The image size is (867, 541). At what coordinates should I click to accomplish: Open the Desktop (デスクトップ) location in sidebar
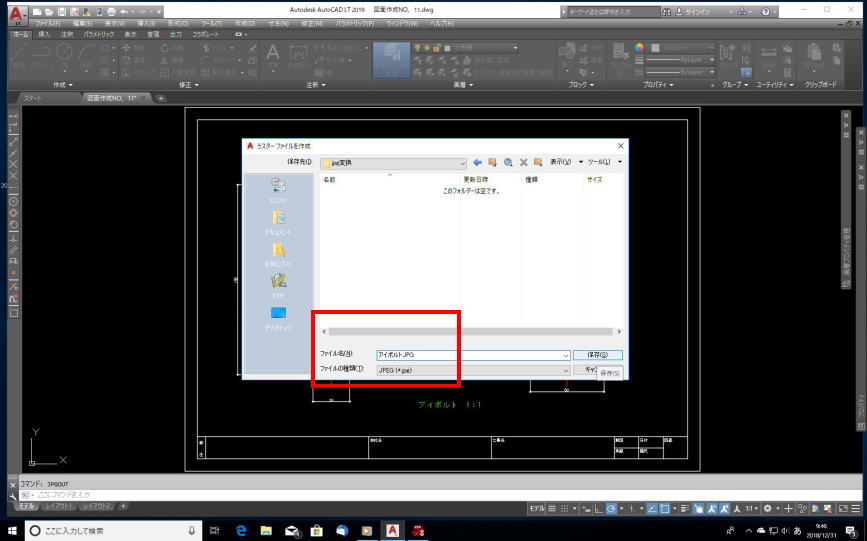278,319
